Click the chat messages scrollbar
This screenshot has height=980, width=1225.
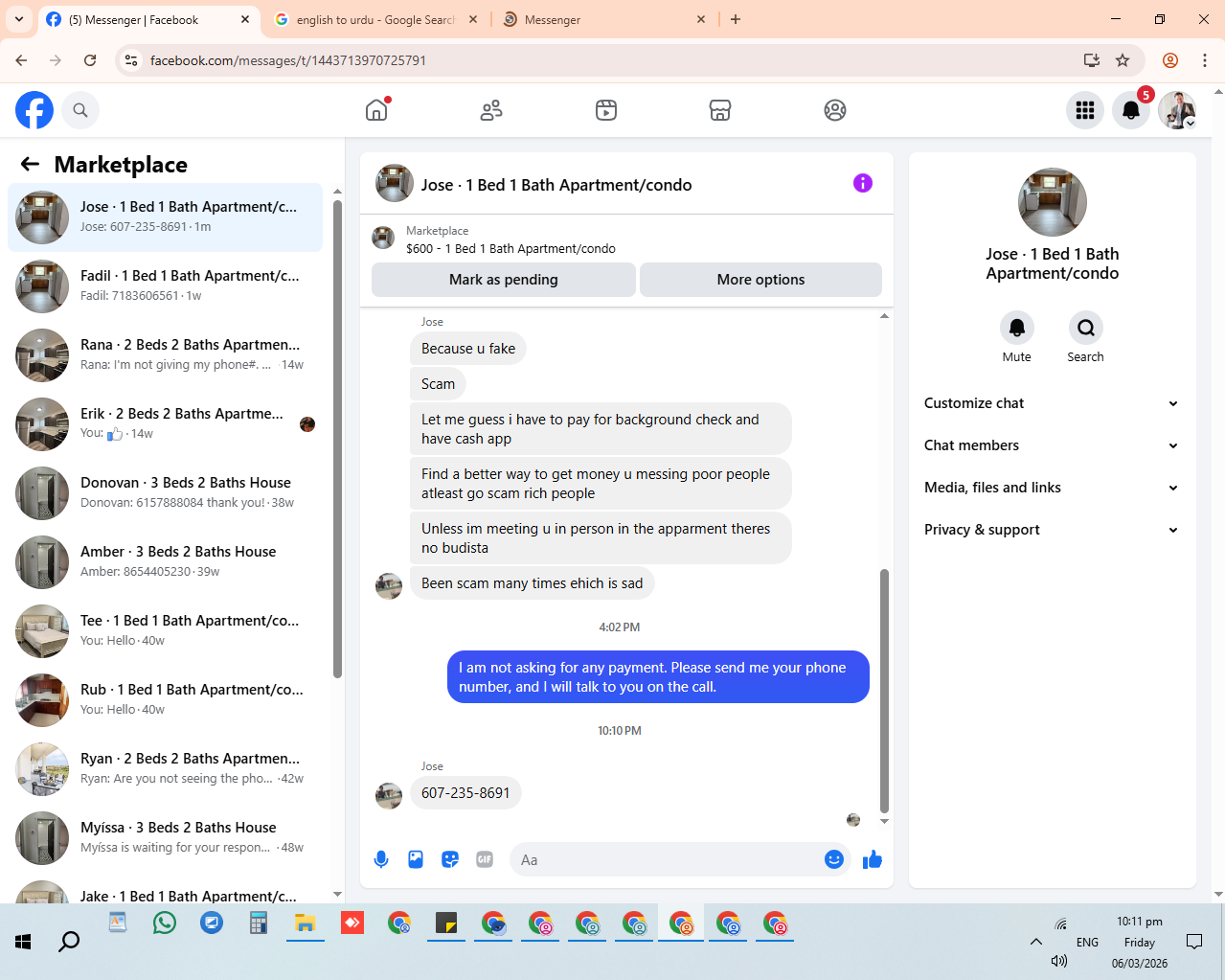click(x=884, y=690)
